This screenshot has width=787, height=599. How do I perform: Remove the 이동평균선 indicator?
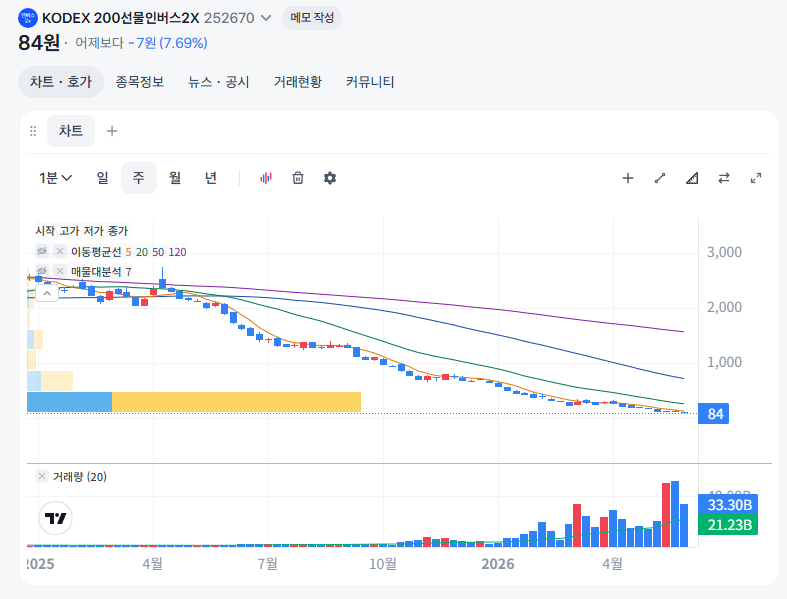(x=60, y=251)
